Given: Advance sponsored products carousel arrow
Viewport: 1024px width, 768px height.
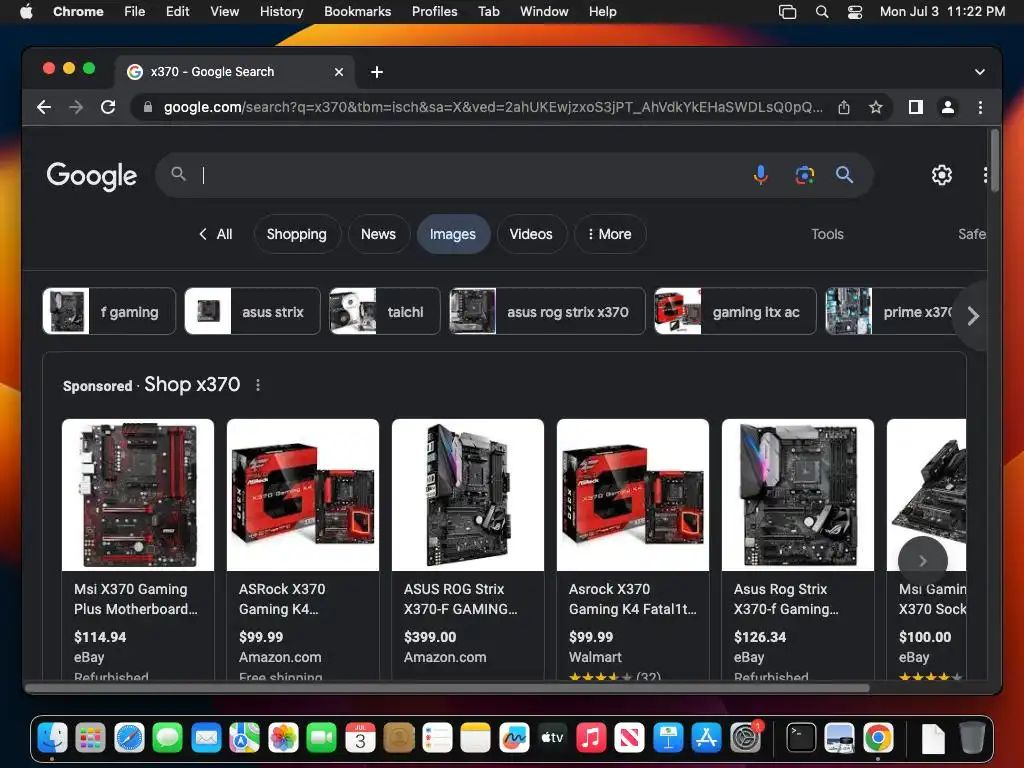Looking at the screenshot, I should pyautogui.click(x=922, y=560).
